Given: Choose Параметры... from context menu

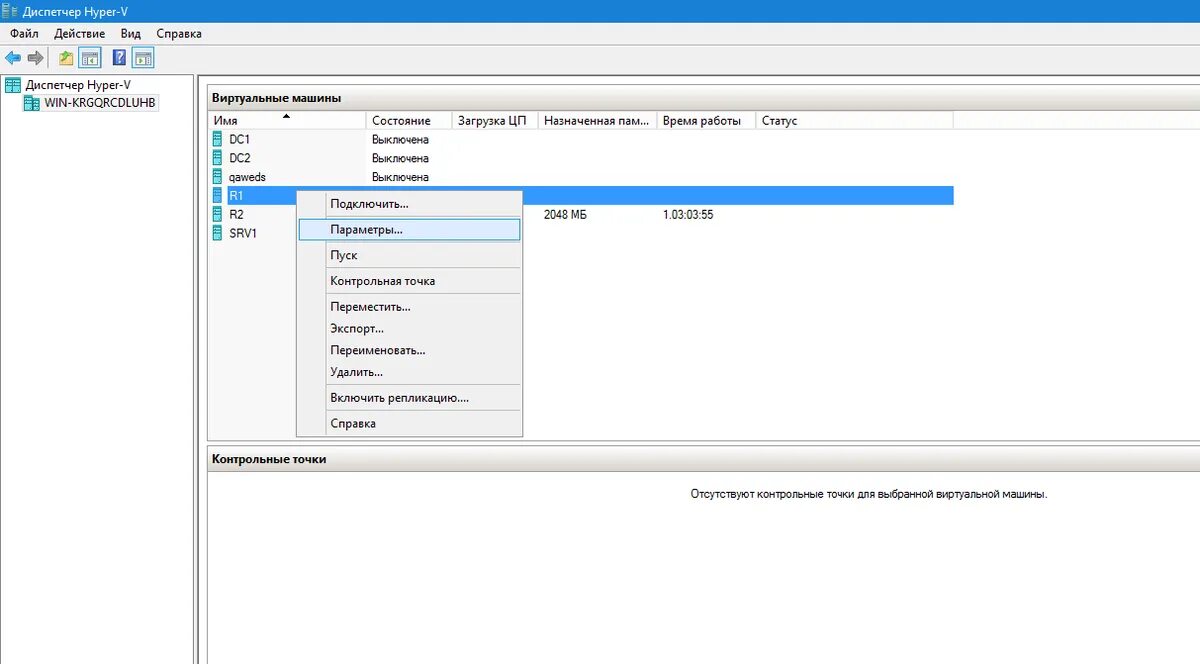Looking at the screenshot, I should 410,229.
